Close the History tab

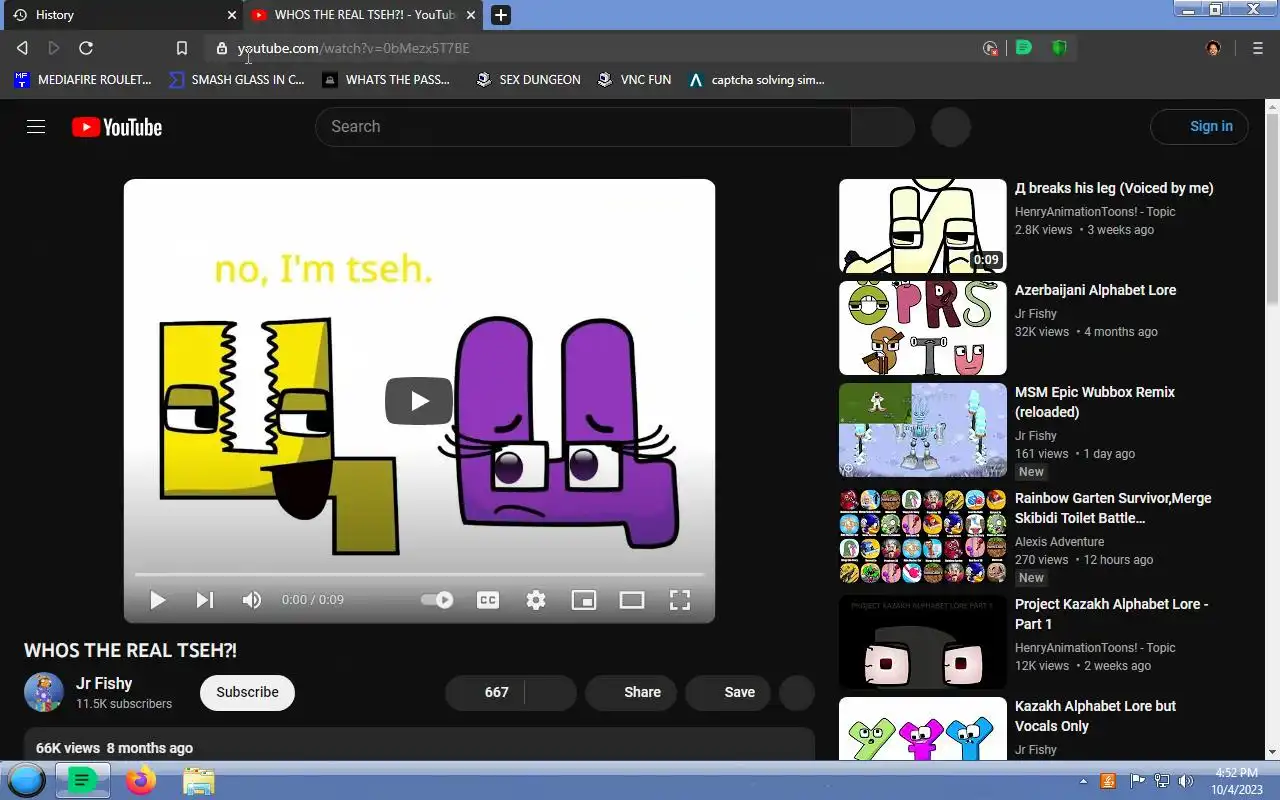tap(232, 15)
